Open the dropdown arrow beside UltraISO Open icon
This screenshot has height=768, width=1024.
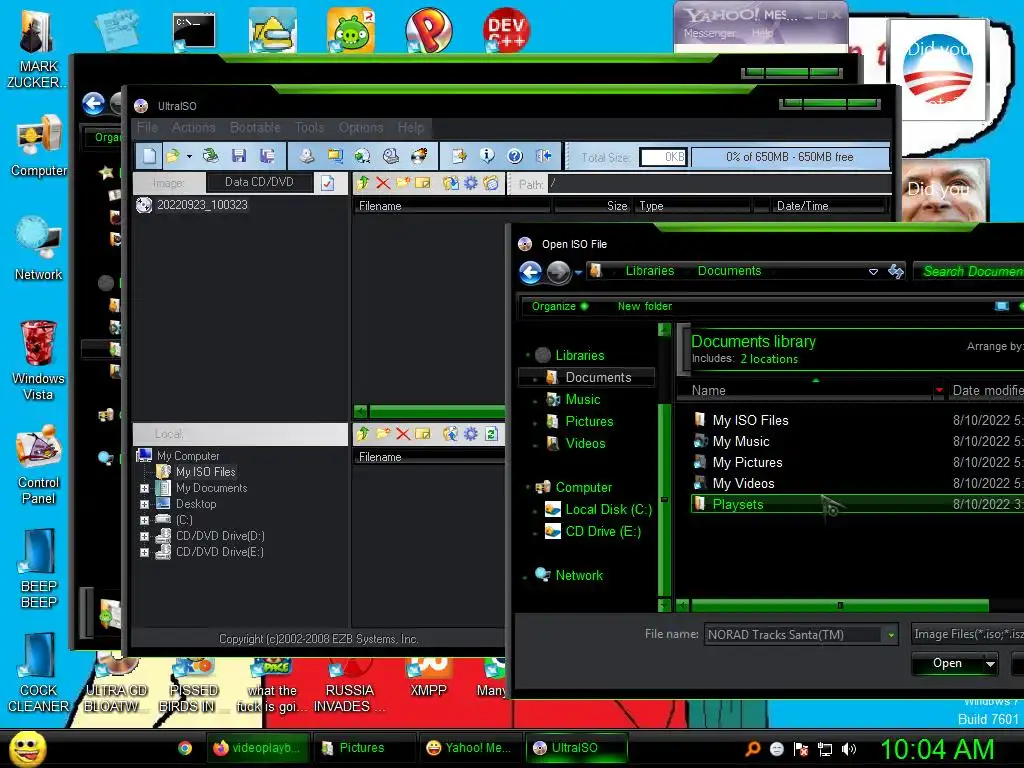pos(189,157)
